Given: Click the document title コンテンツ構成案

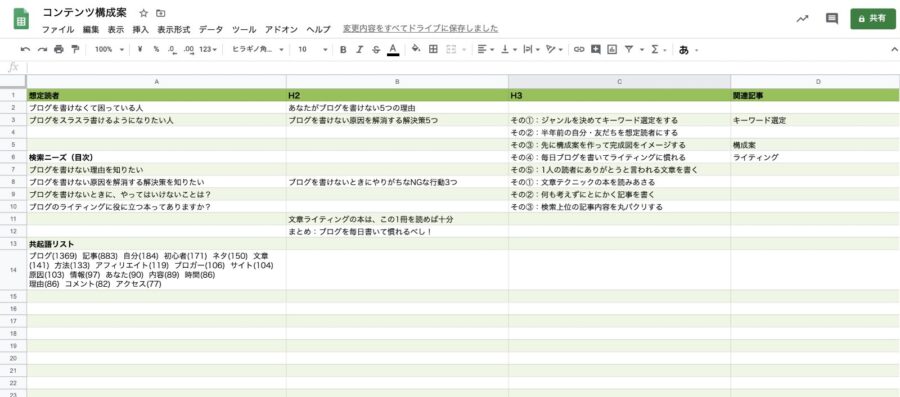Looking at the screenshot, I should [x=84, y=13].
